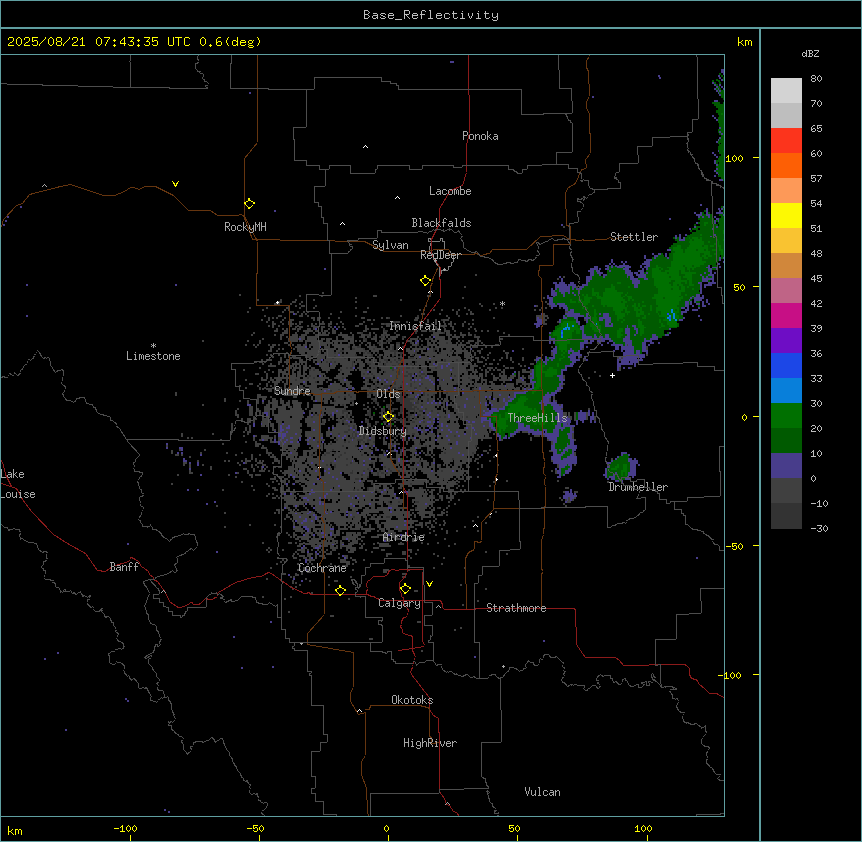Click the 65 value in the dBZ legend
The width and height of the screenshot is (862, 842).
coord(816,128)
